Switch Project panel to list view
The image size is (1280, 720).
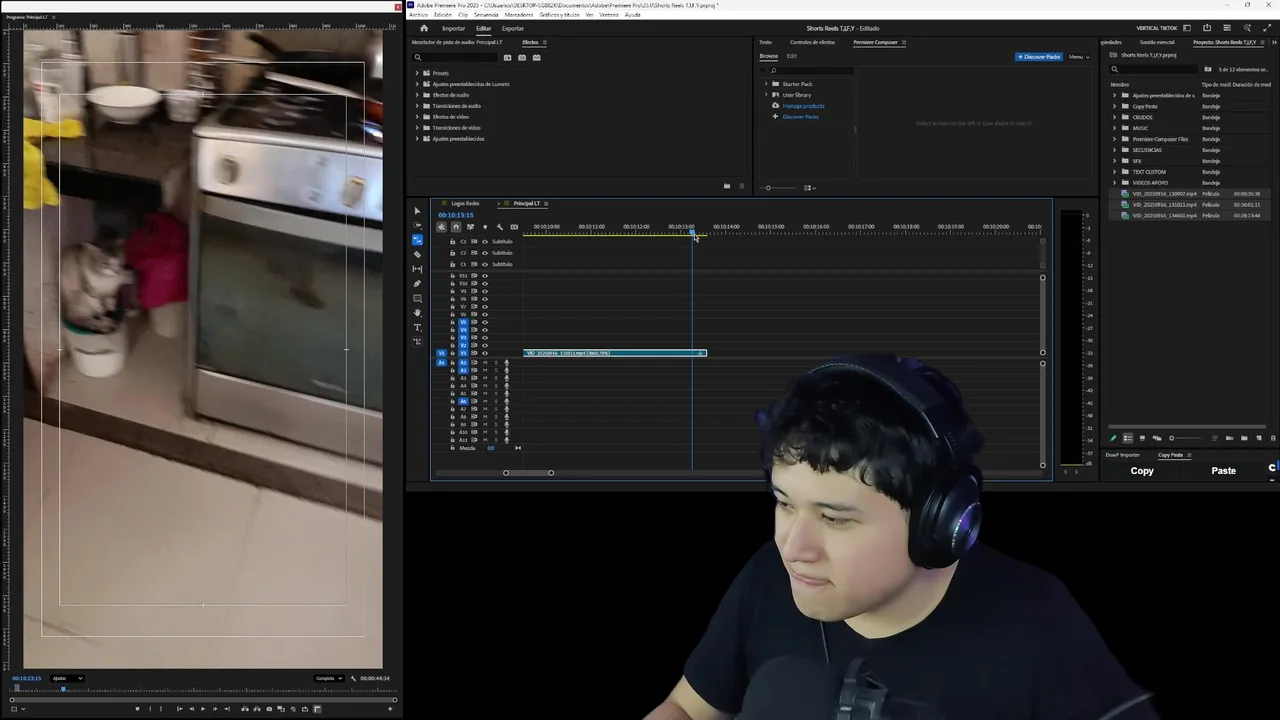[x=1128, y=438]
